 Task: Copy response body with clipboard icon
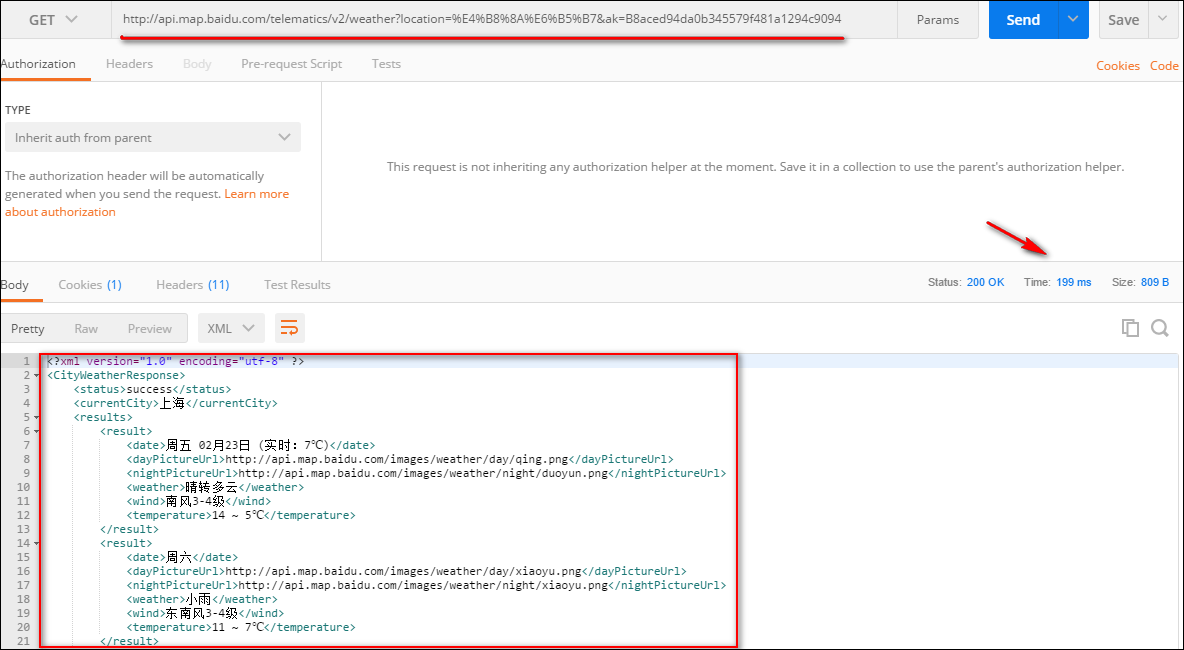coord(1130,328)
